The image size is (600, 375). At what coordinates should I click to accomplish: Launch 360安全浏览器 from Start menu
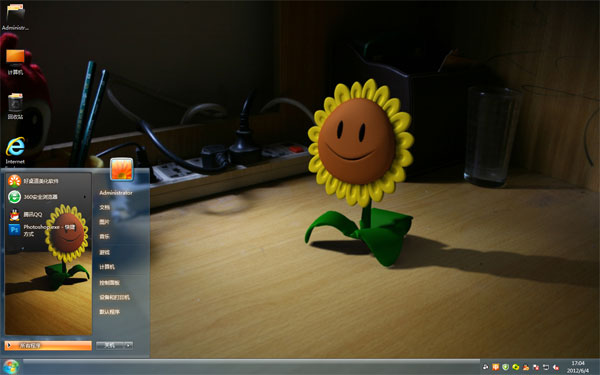click(x=48, y=197)
